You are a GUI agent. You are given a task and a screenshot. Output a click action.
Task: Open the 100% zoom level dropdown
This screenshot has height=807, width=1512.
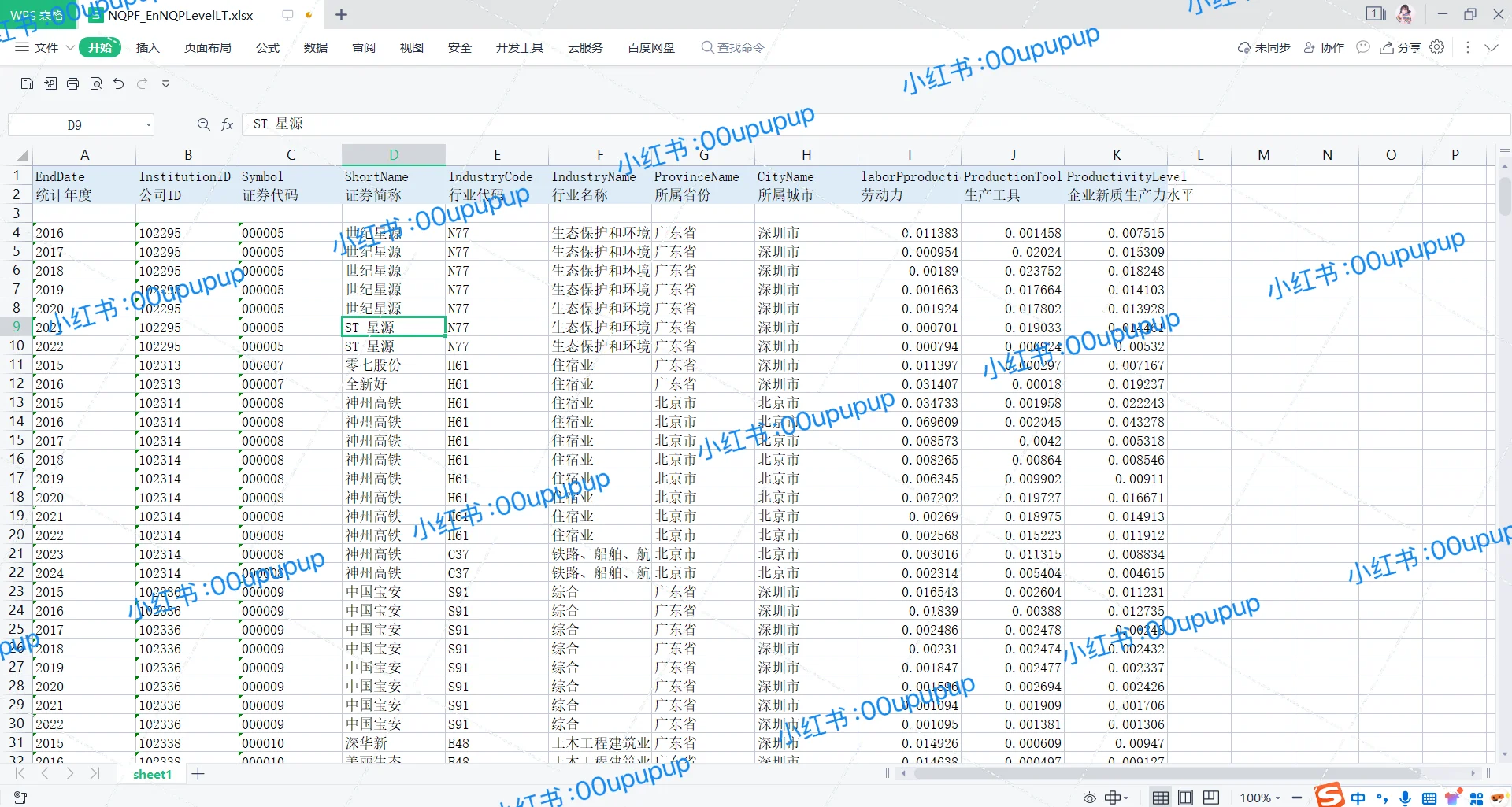coord(1260,798)
